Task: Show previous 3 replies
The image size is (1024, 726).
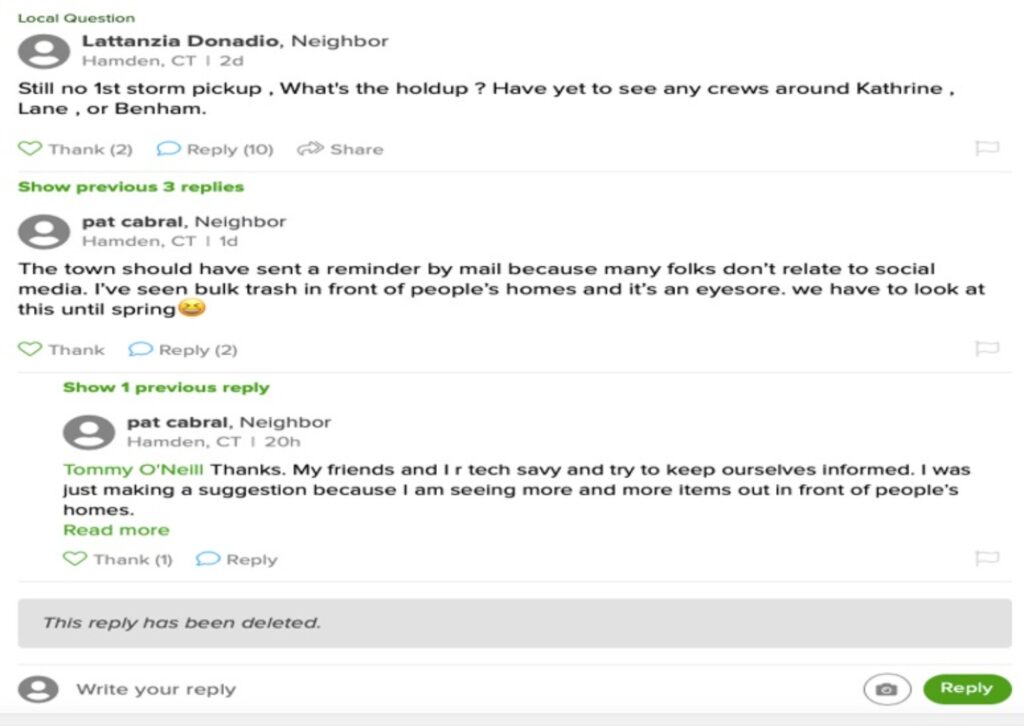Action: (131, 187)
